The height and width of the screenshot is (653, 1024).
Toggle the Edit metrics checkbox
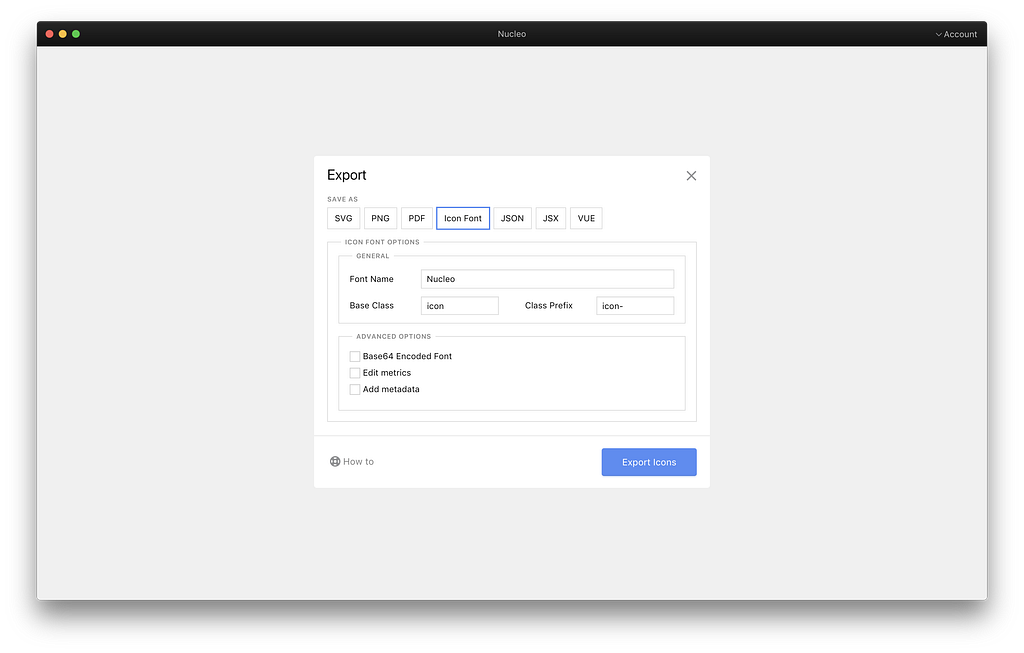[x=355, y=373]
